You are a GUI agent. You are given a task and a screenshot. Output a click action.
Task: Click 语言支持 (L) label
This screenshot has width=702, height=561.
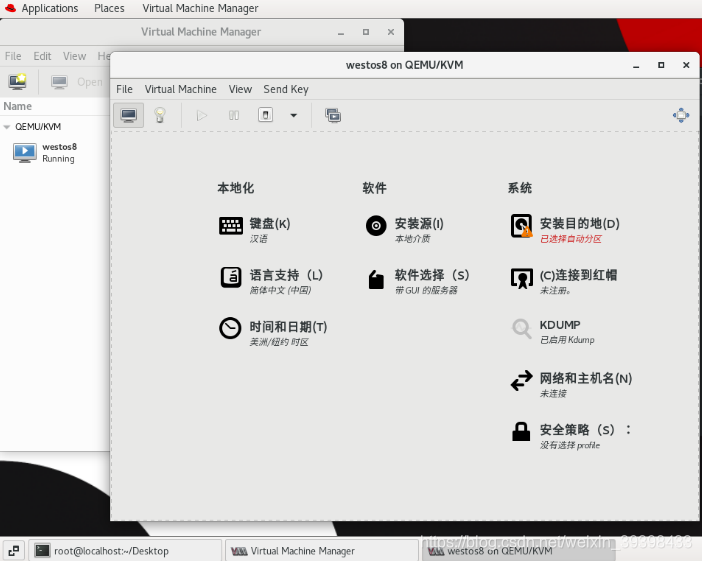click(286, 275)
